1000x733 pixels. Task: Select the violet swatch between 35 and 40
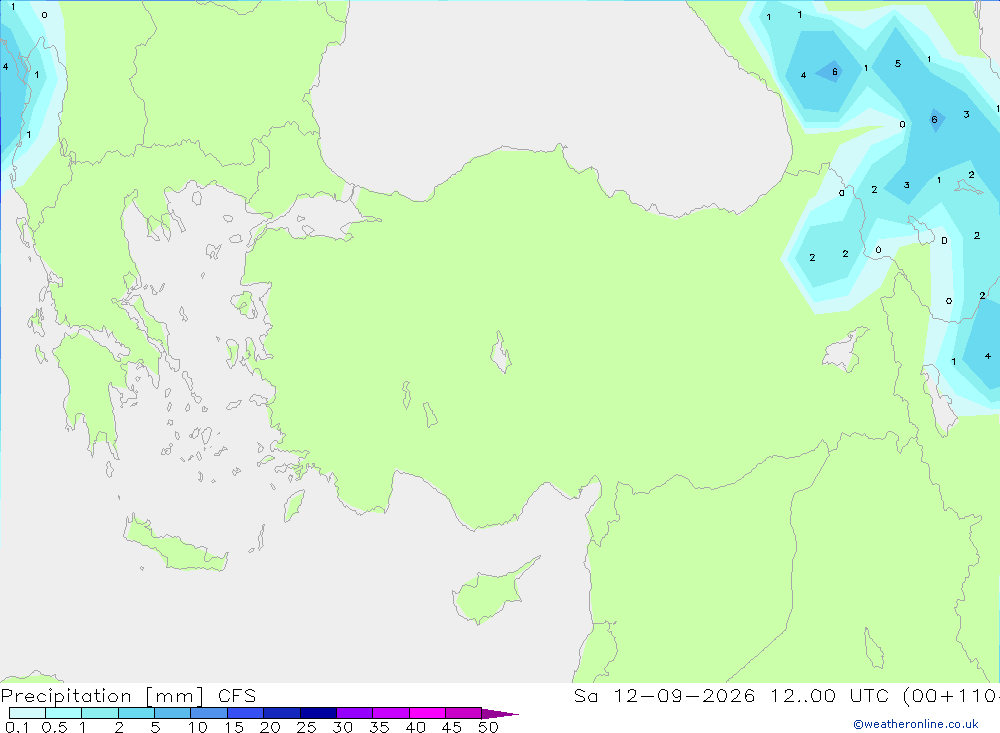391,713
